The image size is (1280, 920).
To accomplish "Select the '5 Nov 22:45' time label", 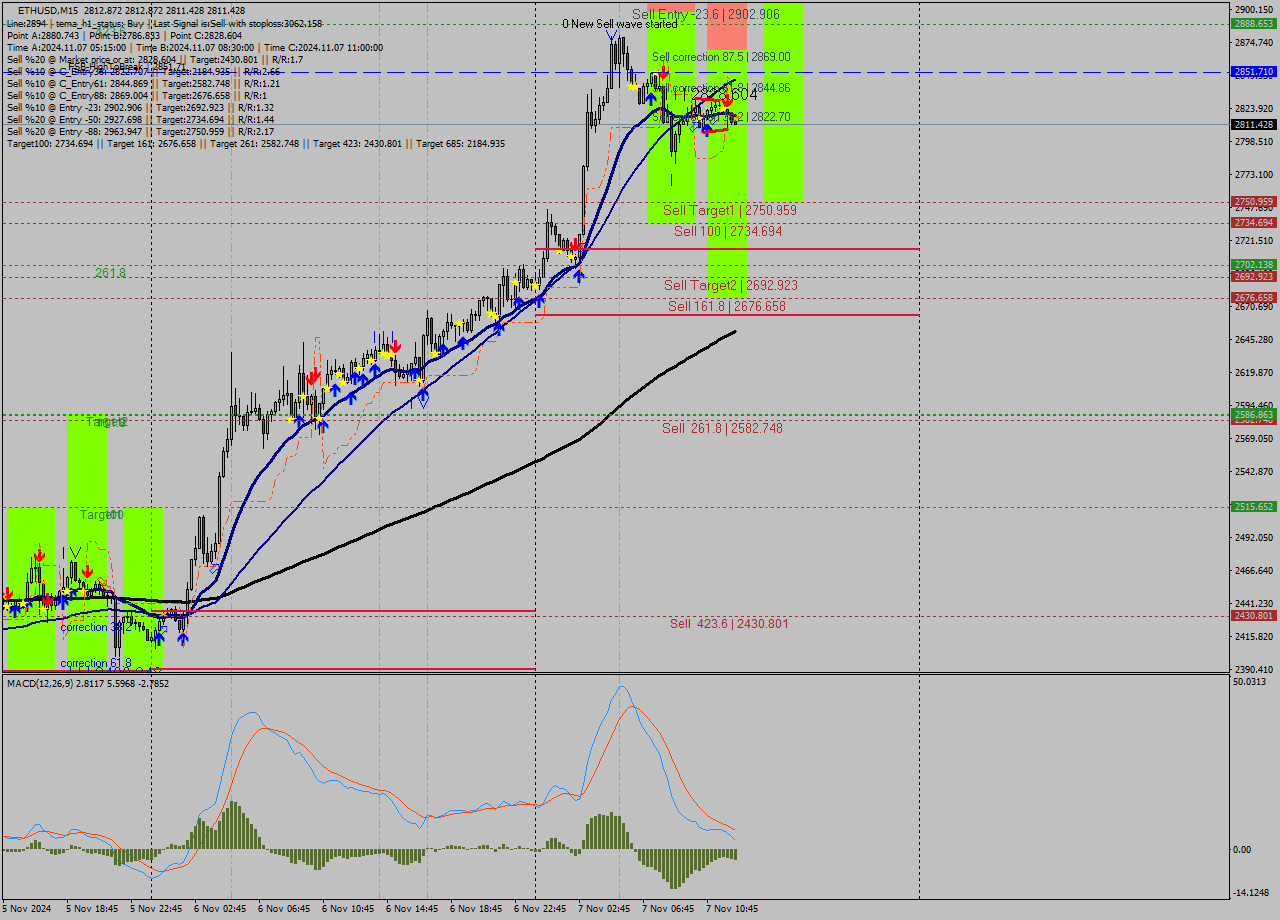I will (156, 909).
